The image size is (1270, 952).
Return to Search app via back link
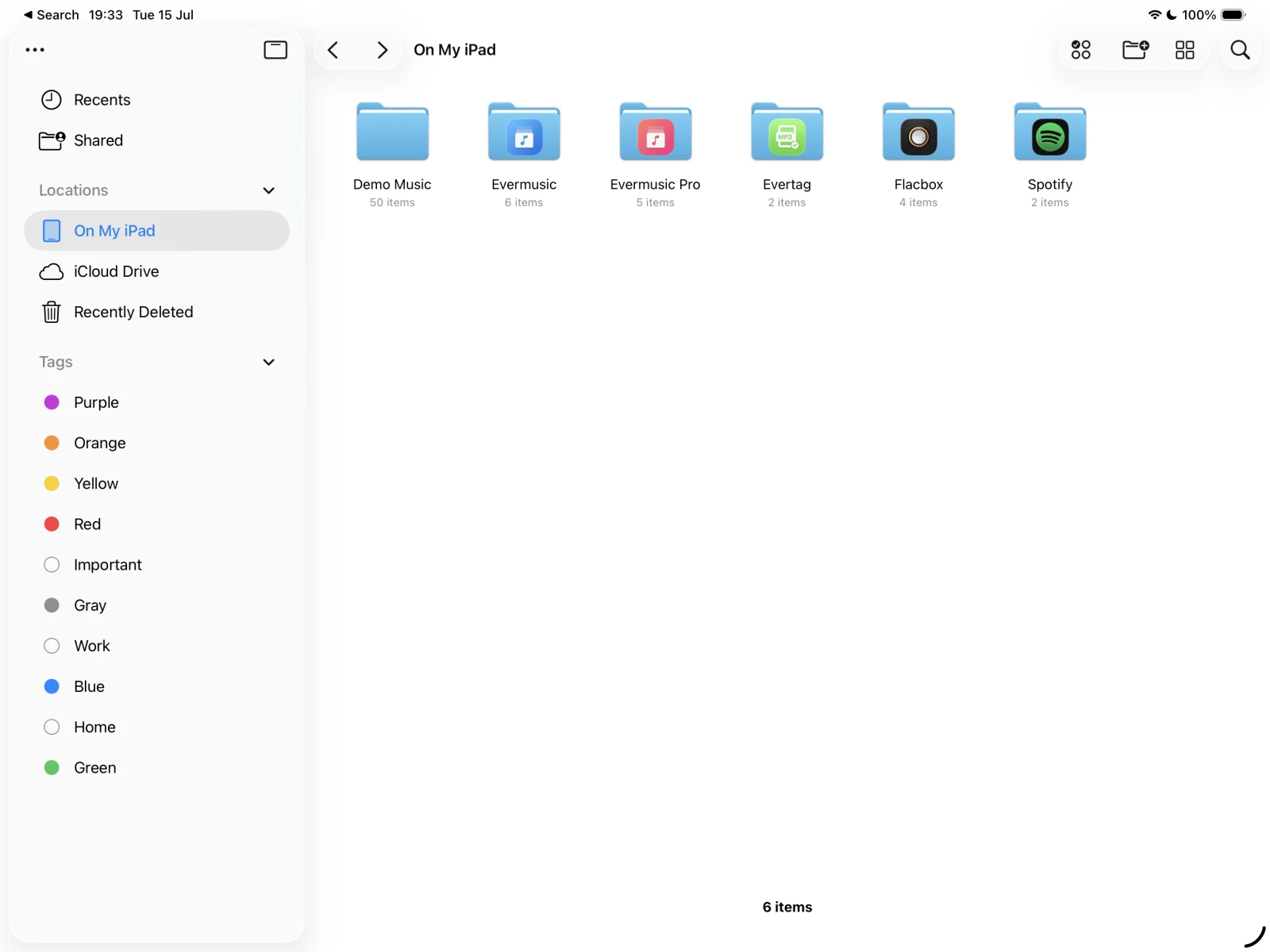click(x=51, y=15)
